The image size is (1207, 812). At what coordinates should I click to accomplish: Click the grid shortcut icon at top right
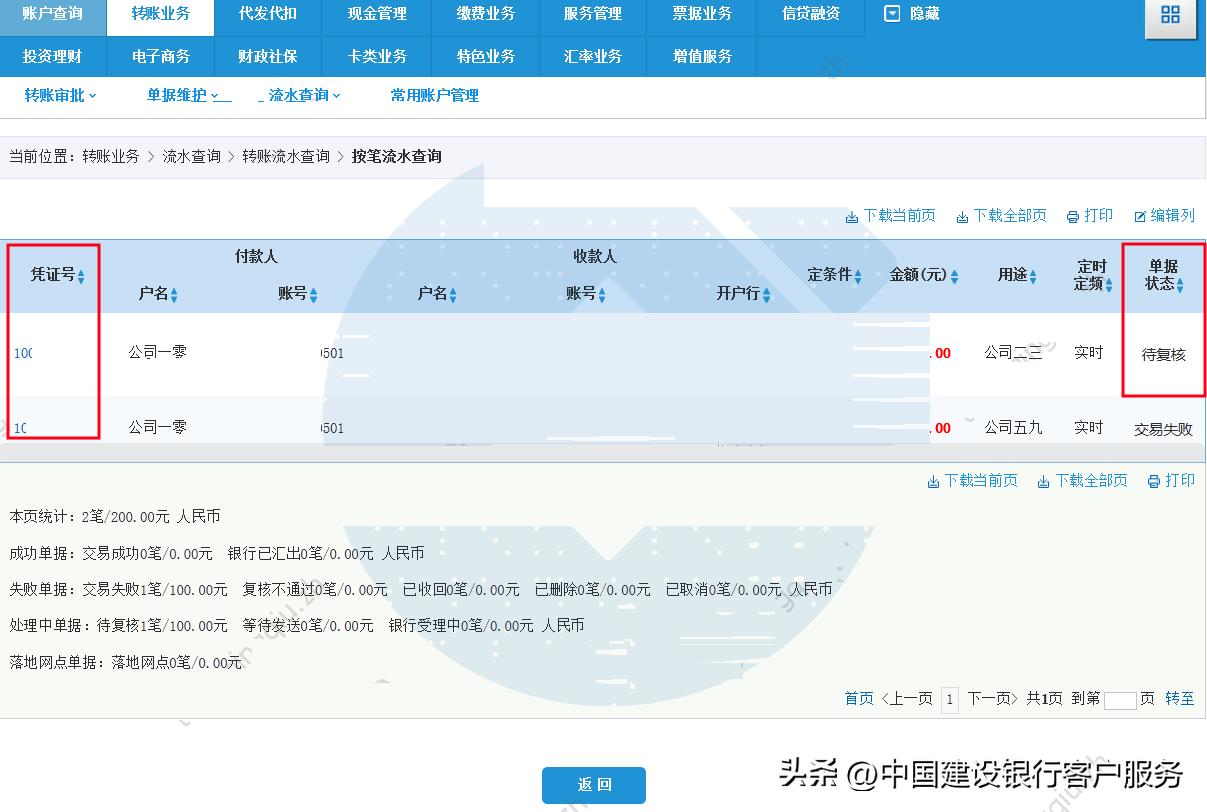[x=1171, y=18]
